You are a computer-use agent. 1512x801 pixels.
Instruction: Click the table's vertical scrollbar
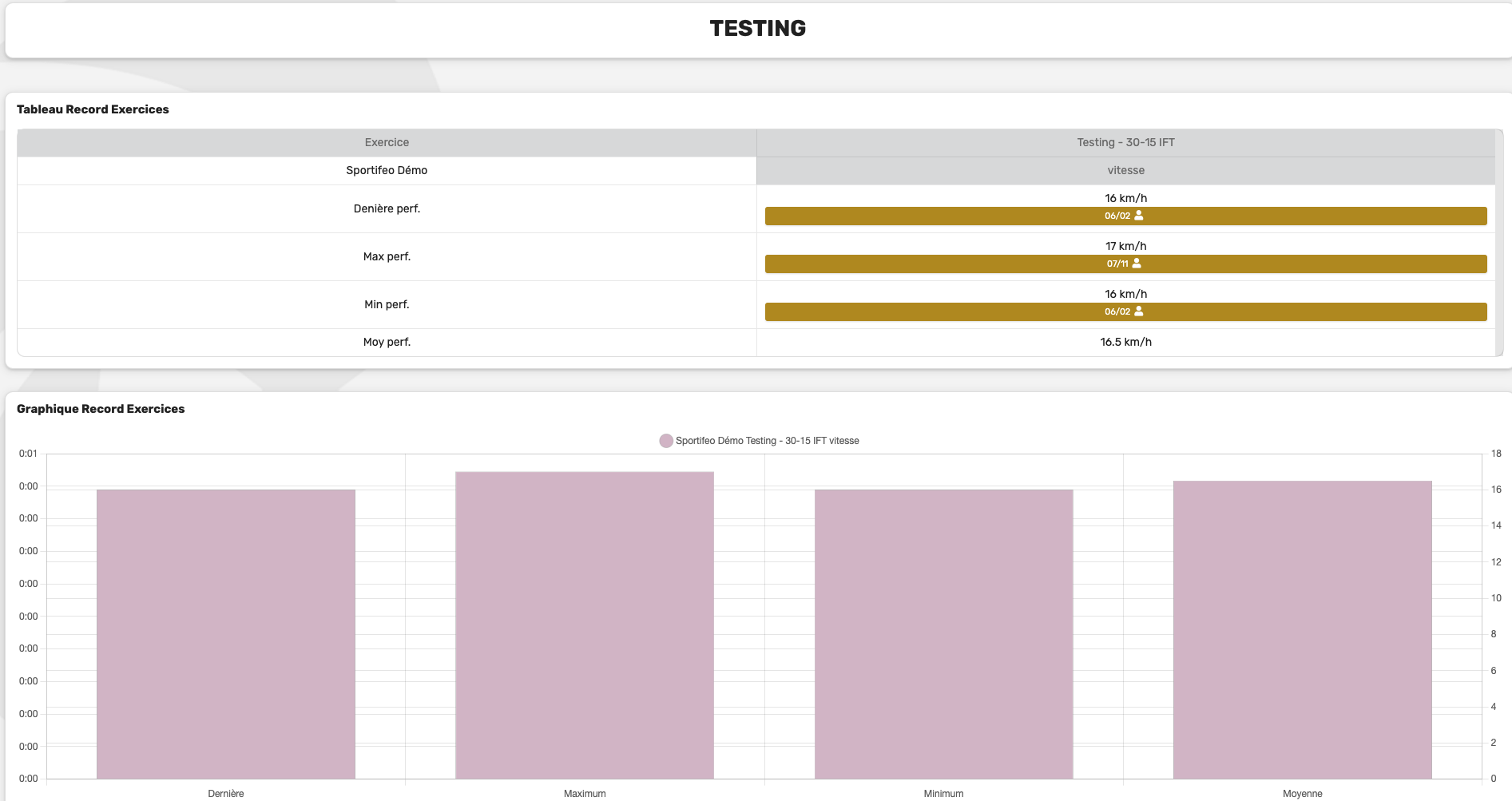(1499, 243)
